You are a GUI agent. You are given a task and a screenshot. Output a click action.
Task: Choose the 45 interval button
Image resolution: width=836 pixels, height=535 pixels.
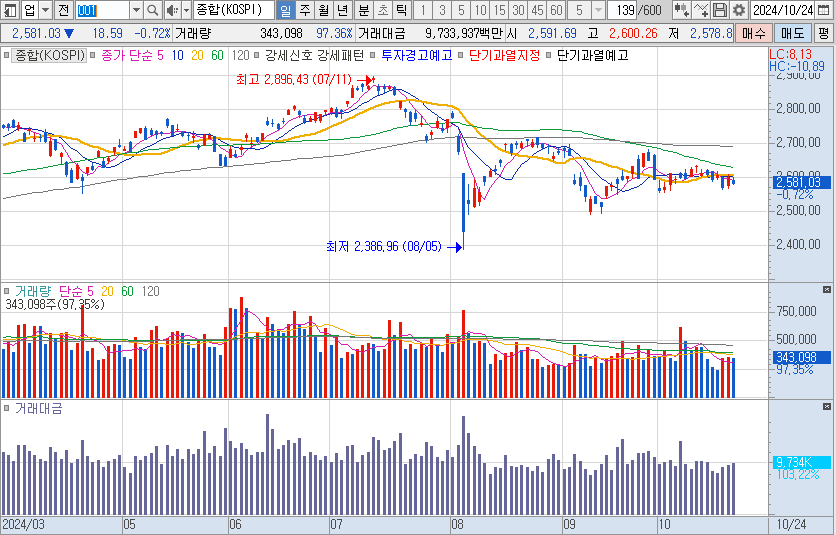[537, 10]
